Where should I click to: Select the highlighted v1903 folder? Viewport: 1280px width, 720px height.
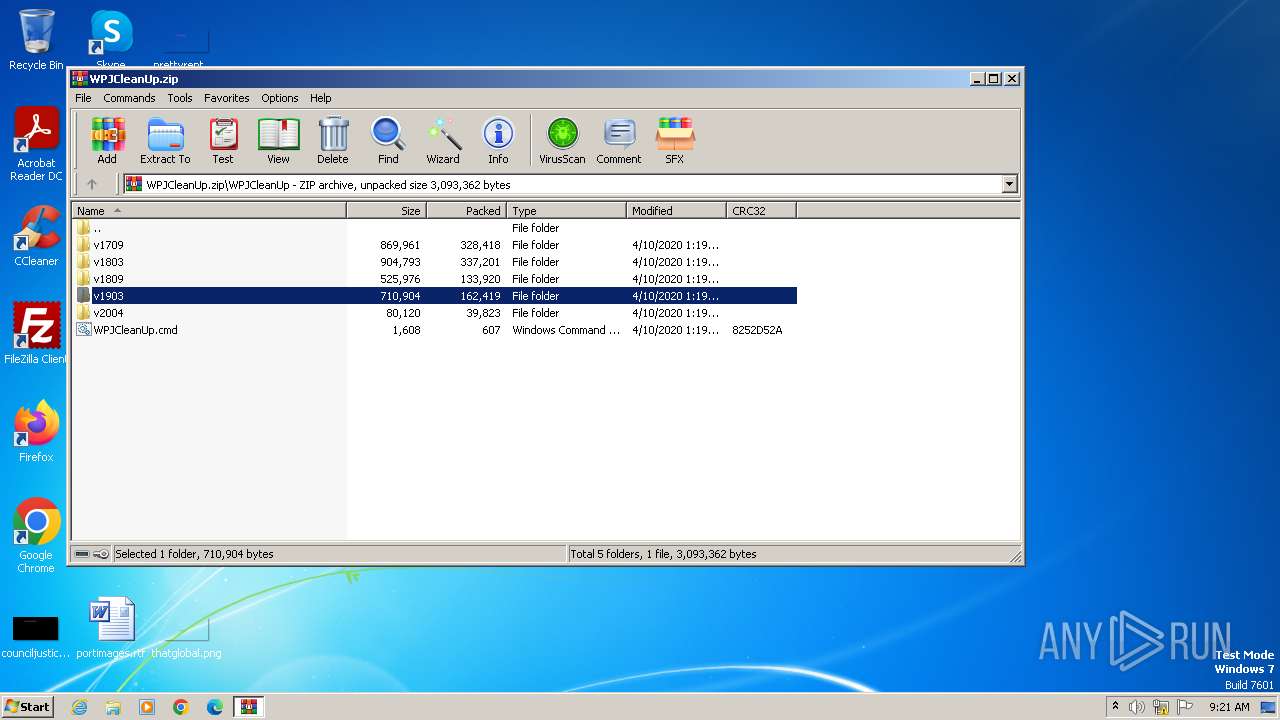[435, 296]
